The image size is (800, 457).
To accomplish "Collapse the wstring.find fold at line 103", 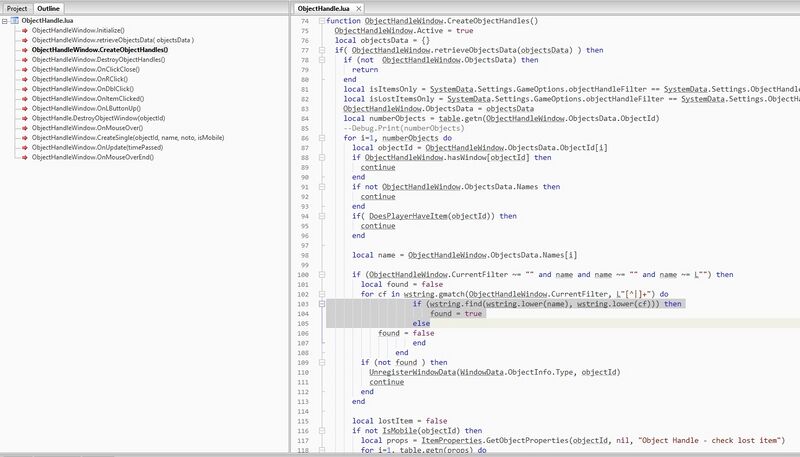I will [x=322, y=303].
